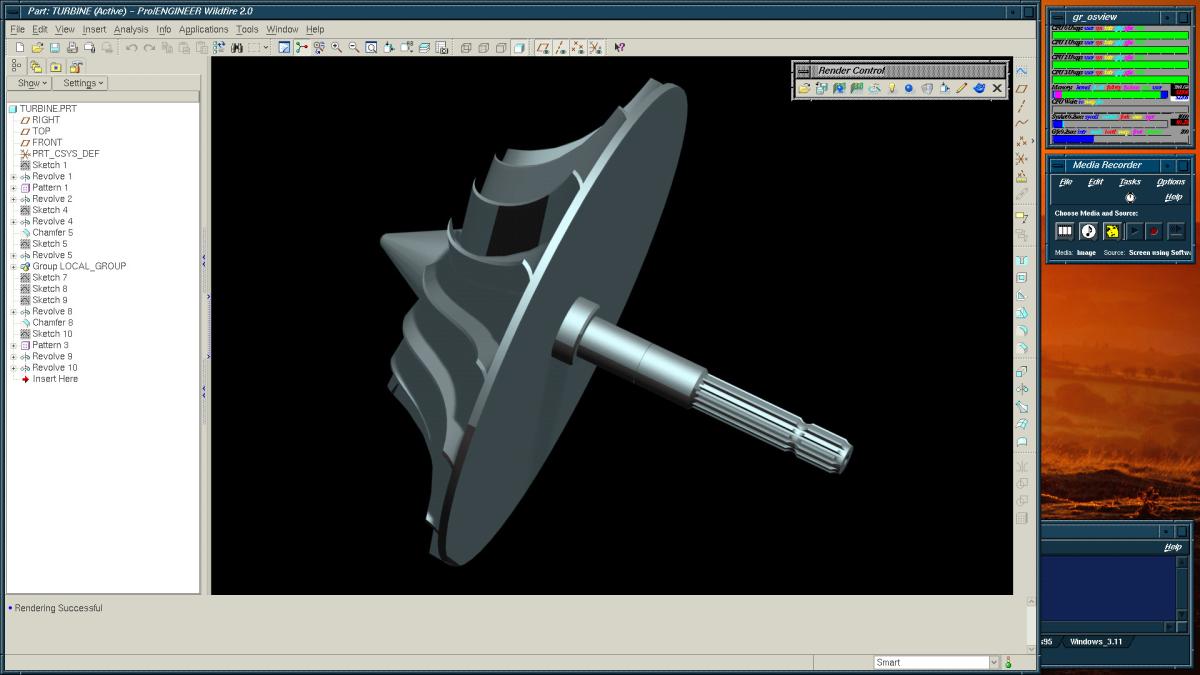Screen dimensions: 1200x675
Task: Click the record button in Media Recorder
Action: point(1153,231)
